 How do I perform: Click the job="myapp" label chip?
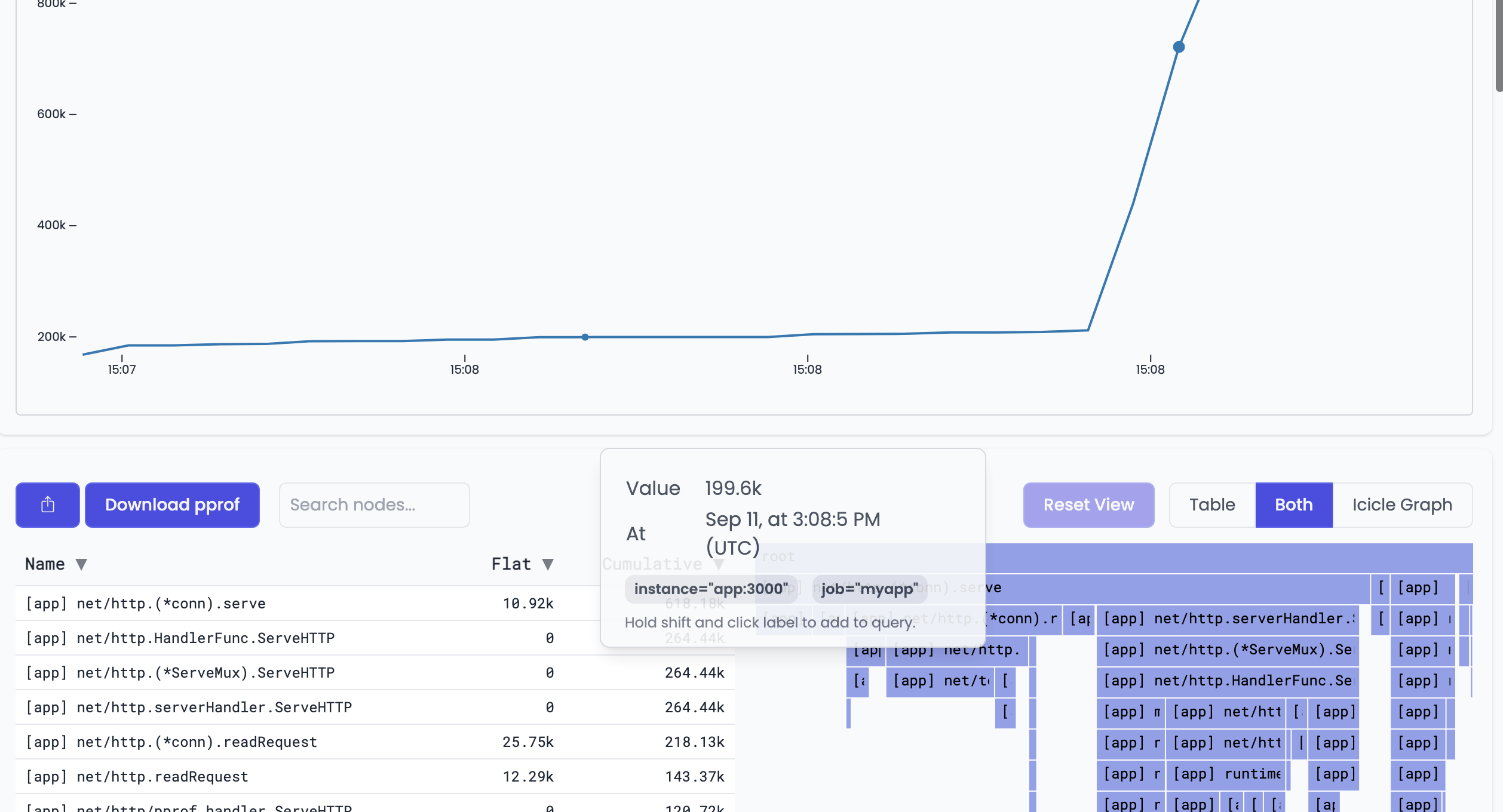tap(869, 589)
